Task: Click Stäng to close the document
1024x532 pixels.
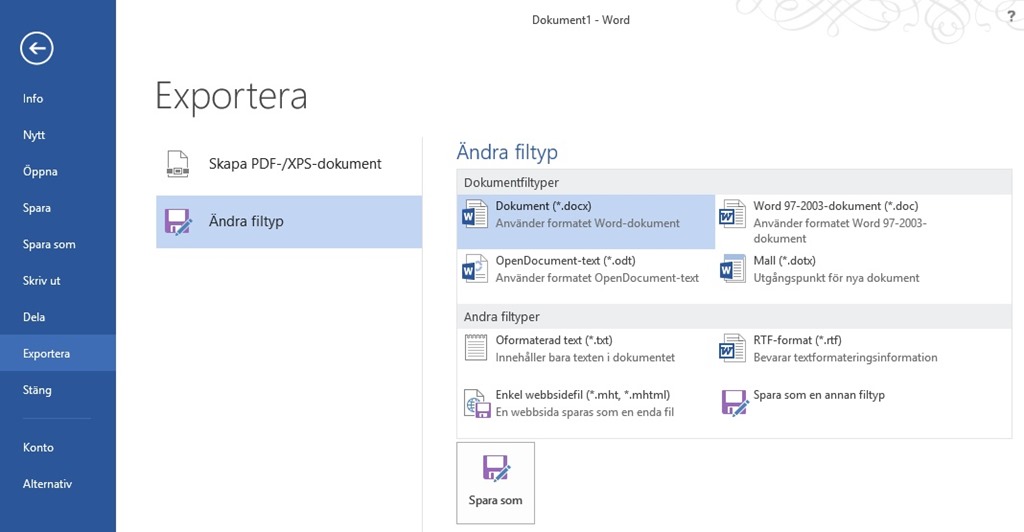Action: pos(37,390)
